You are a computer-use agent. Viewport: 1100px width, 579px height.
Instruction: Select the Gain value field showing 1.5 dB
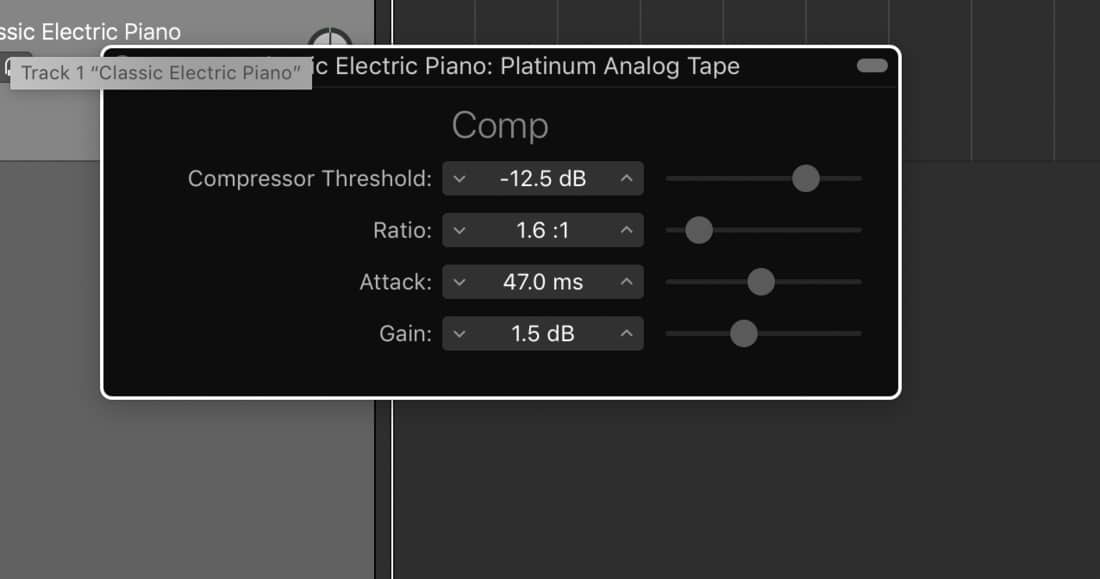[x=543, y=333]
